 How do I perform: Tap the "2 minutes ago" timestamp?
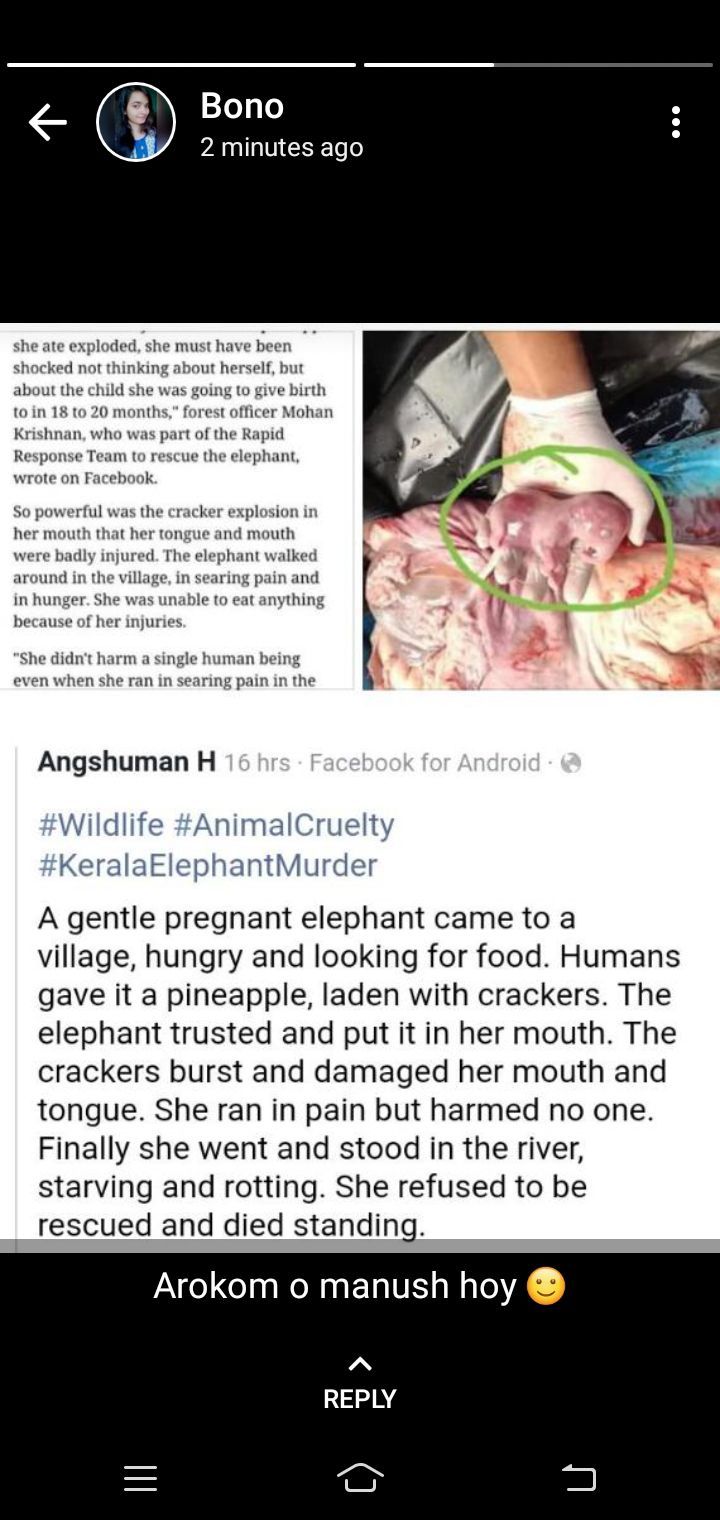(x=282, y=147)
